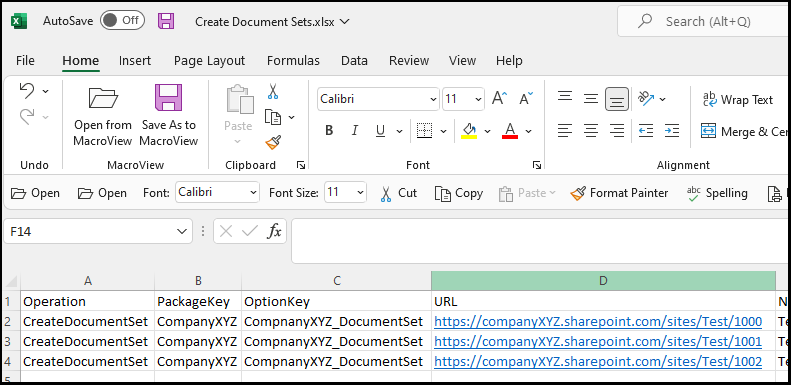The height and width of the screenshot is (385, 791).
Task: Click Increase Indent icon
Action: click(x=672, y=131)
